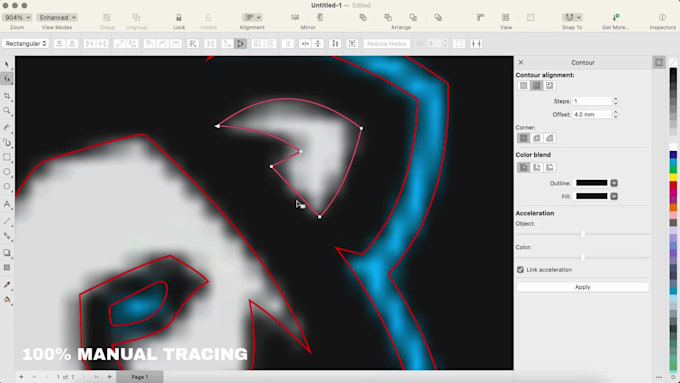
Task: Select the third Color blend option
Action: click(x=549, y=167)
